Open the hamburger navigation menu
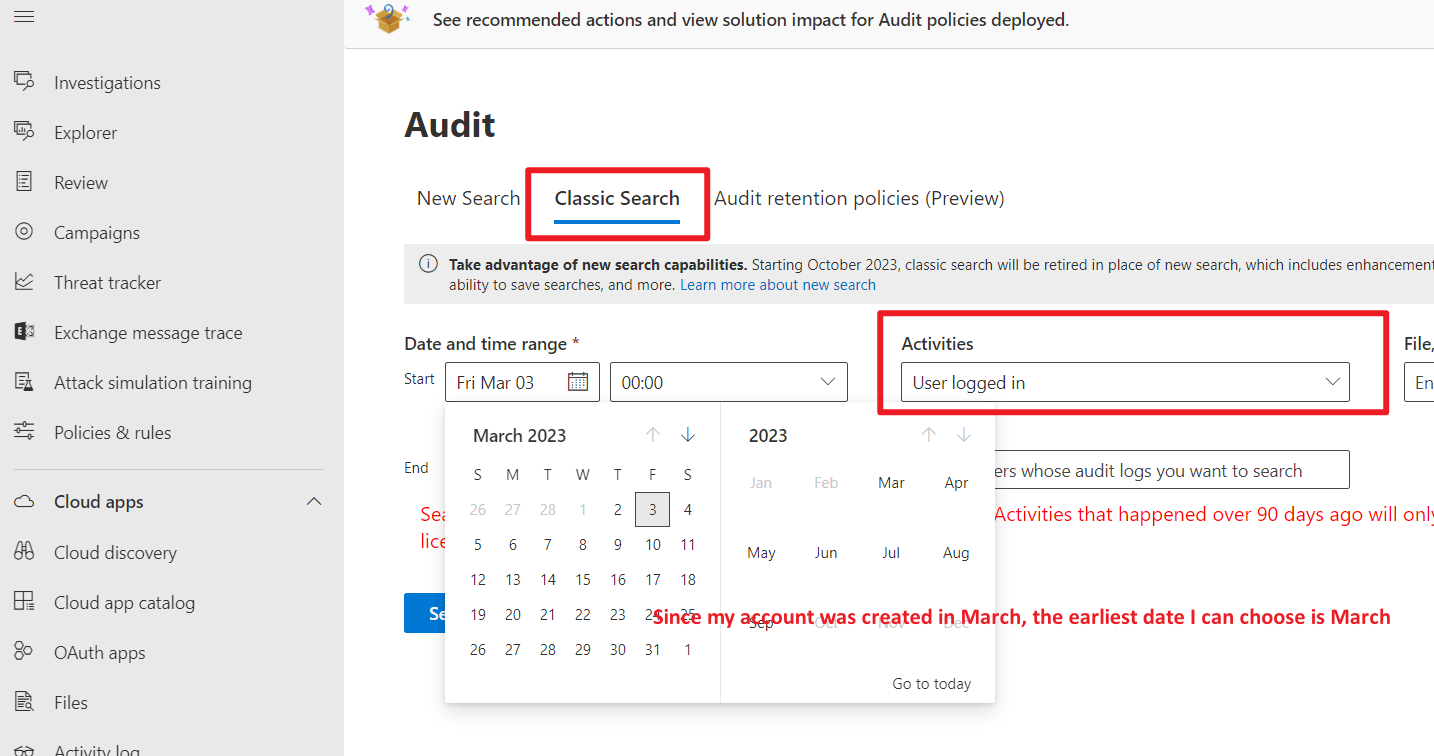This screenshot has width=1434, height=756. [24, 17]
